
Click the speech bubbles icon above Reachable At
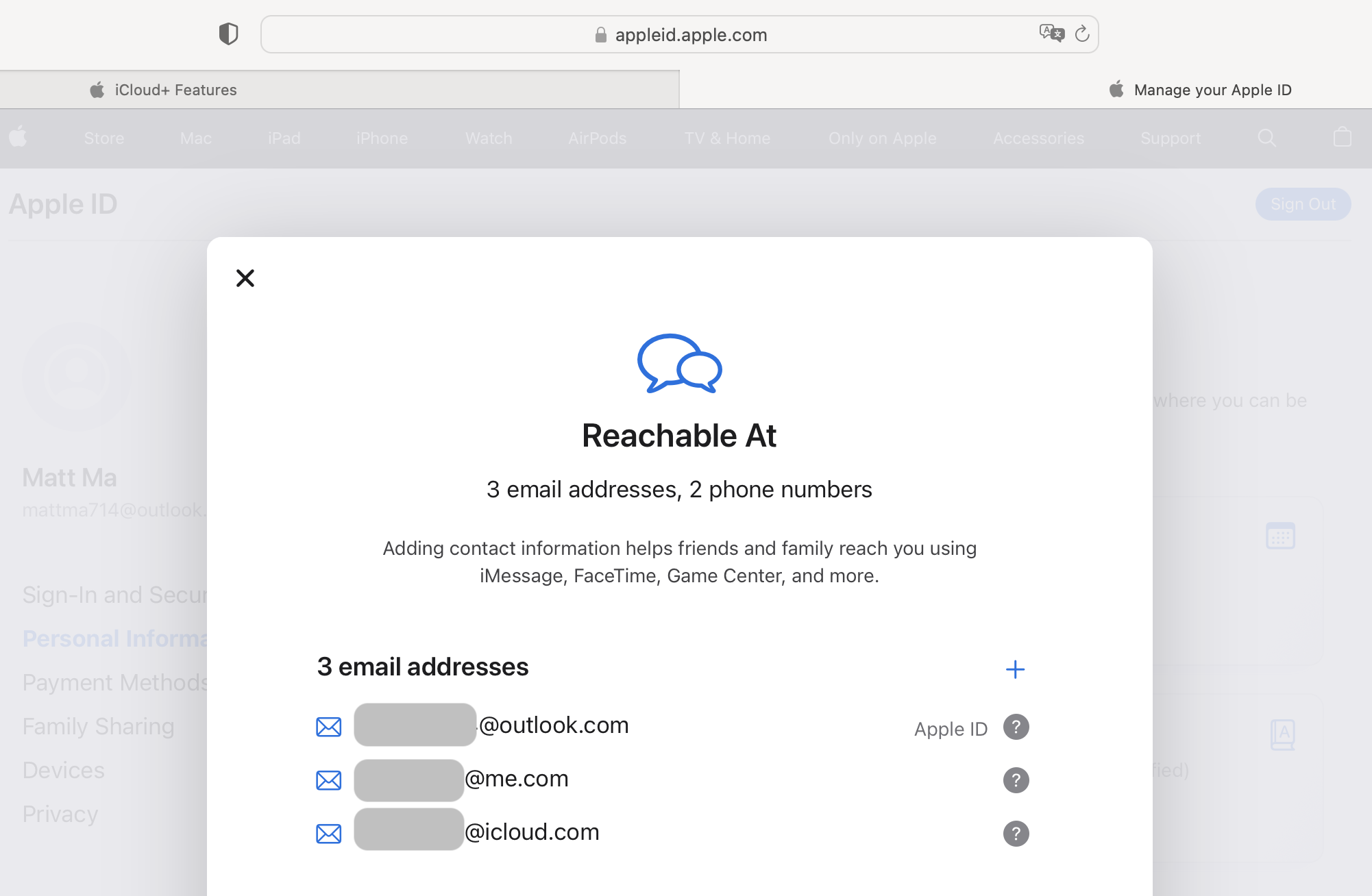679,363
